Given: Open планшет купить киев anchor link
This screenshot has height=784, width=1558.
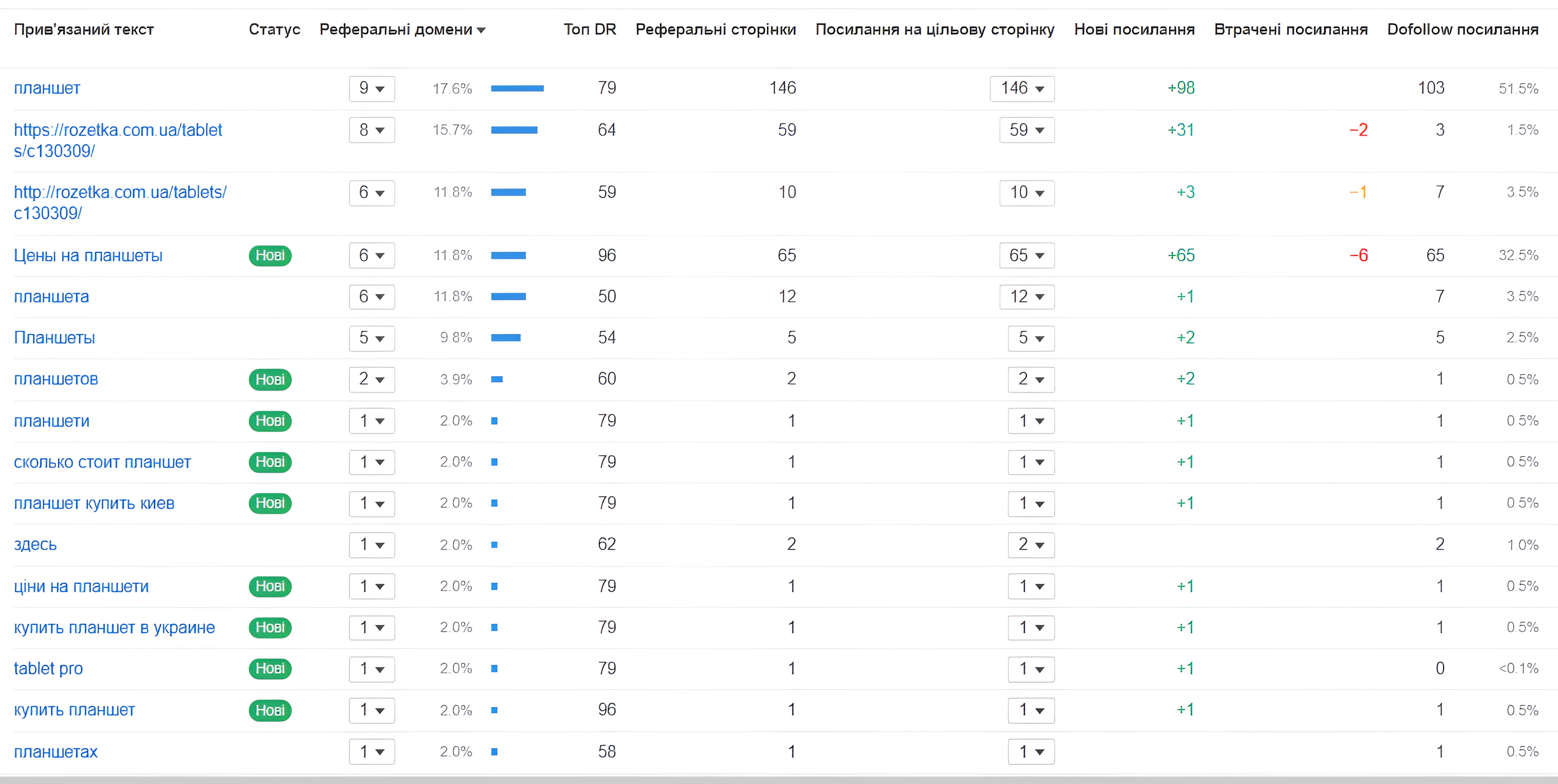Looking at the screenshot, I should [x=94, y=504].
